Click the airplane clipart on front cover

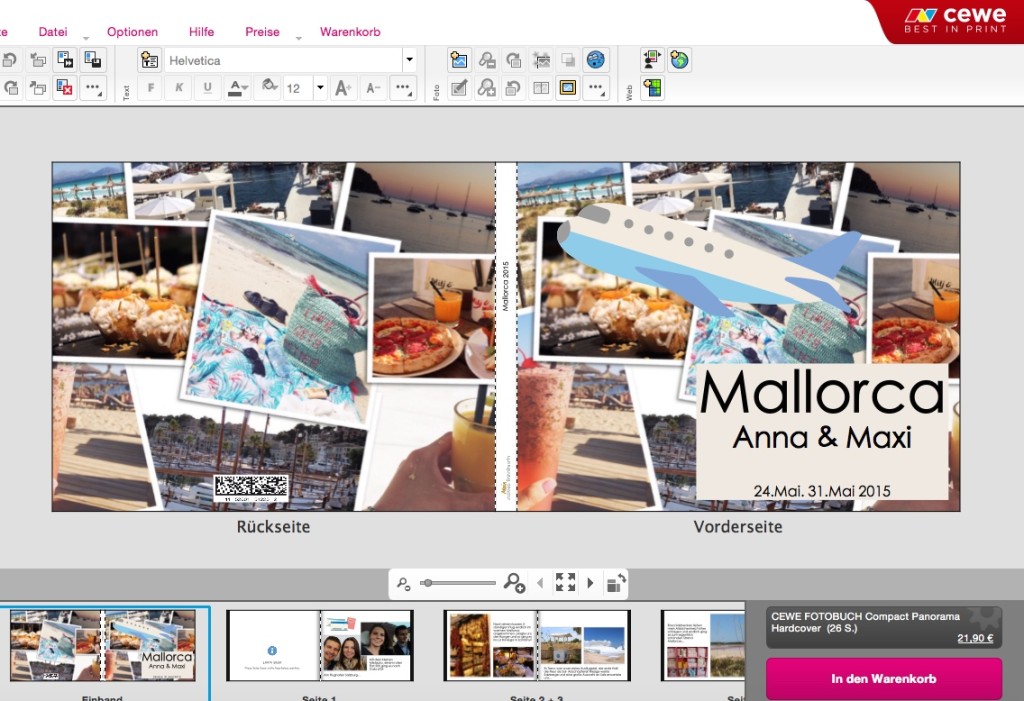pos(709,259)
